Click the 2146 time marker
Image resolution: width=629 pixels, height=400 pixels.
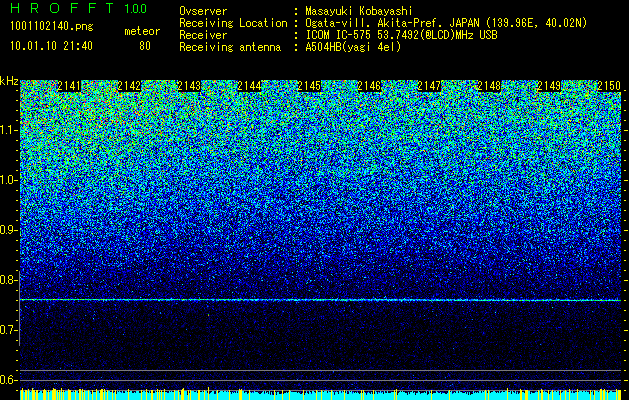369,86
